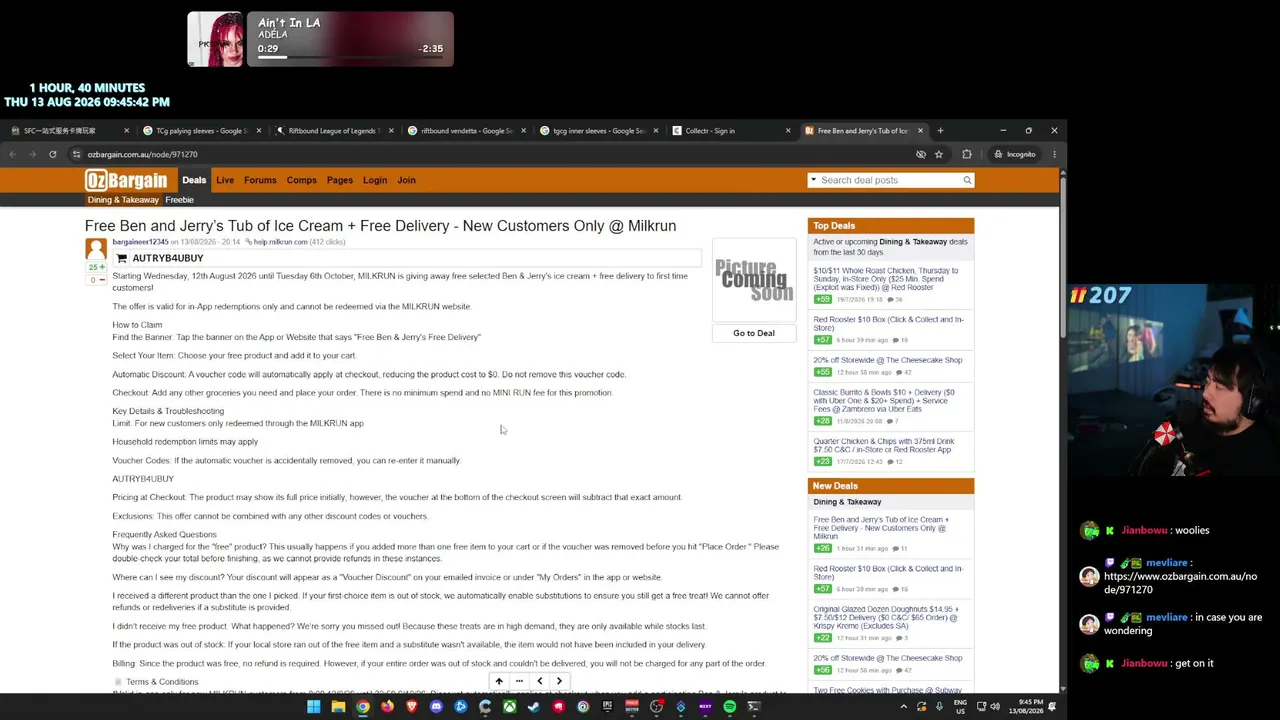Click the Go to Deal button
The height and width of the screenshot is (720, 1280).
point(754,333)
